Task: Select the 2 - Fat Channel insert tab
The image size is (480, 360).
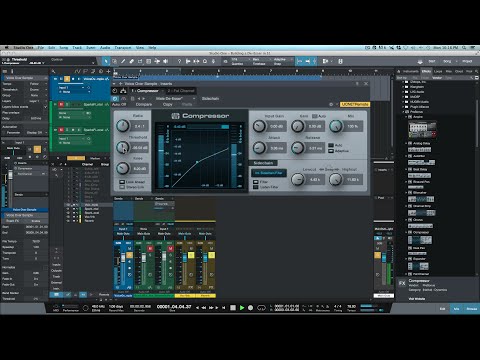Action: [x=181, y=91]
